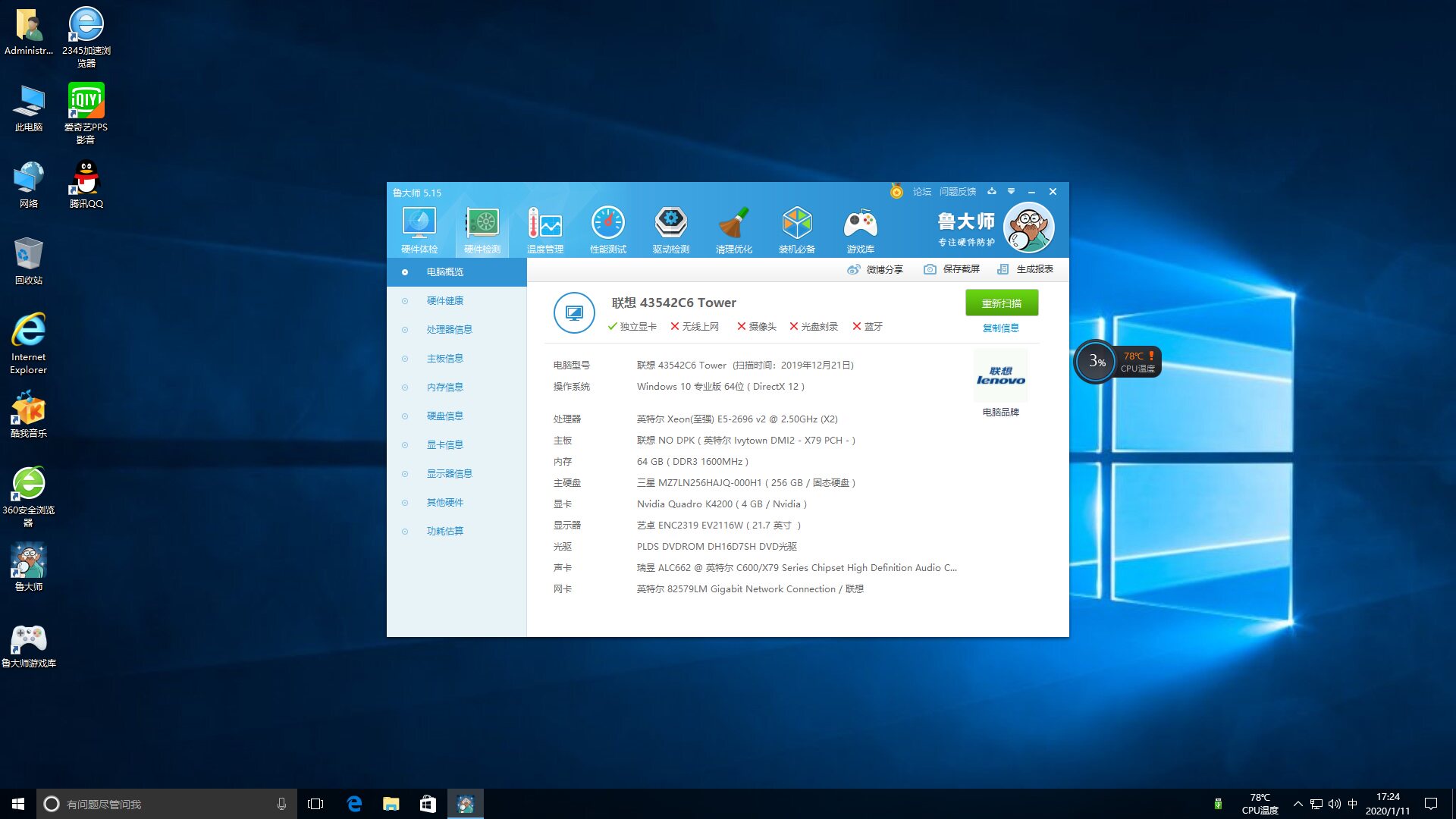Open the title bar dropdown menu arrow
The width and height of the screenshot is (1456, 819).
pos(1011,191)
